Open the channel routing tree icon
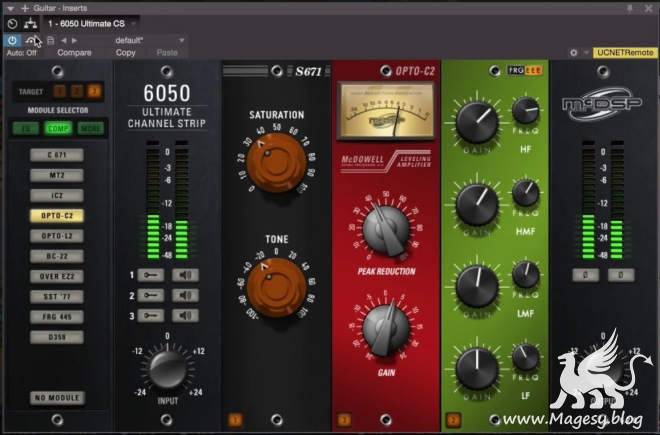The width and height of the screenshot is (660, 435). click(x=30, y=24)
